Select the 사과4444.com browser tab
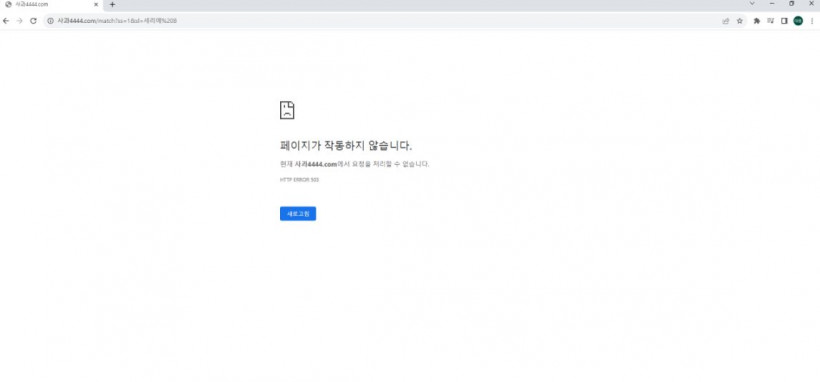The width and height of the screenshot is (820, 382). [51, 5]
